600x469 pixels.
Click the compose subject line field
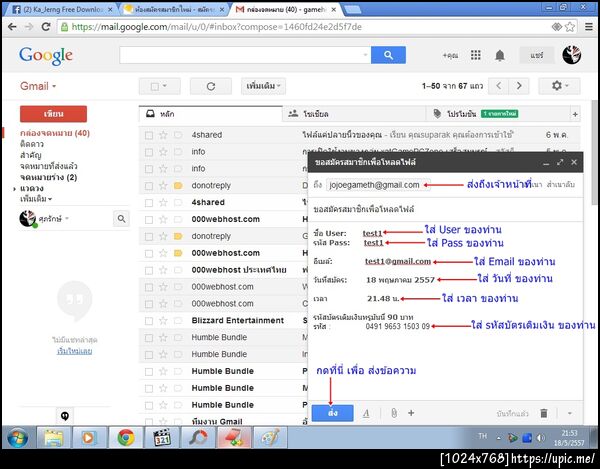[x=445, y=209]
